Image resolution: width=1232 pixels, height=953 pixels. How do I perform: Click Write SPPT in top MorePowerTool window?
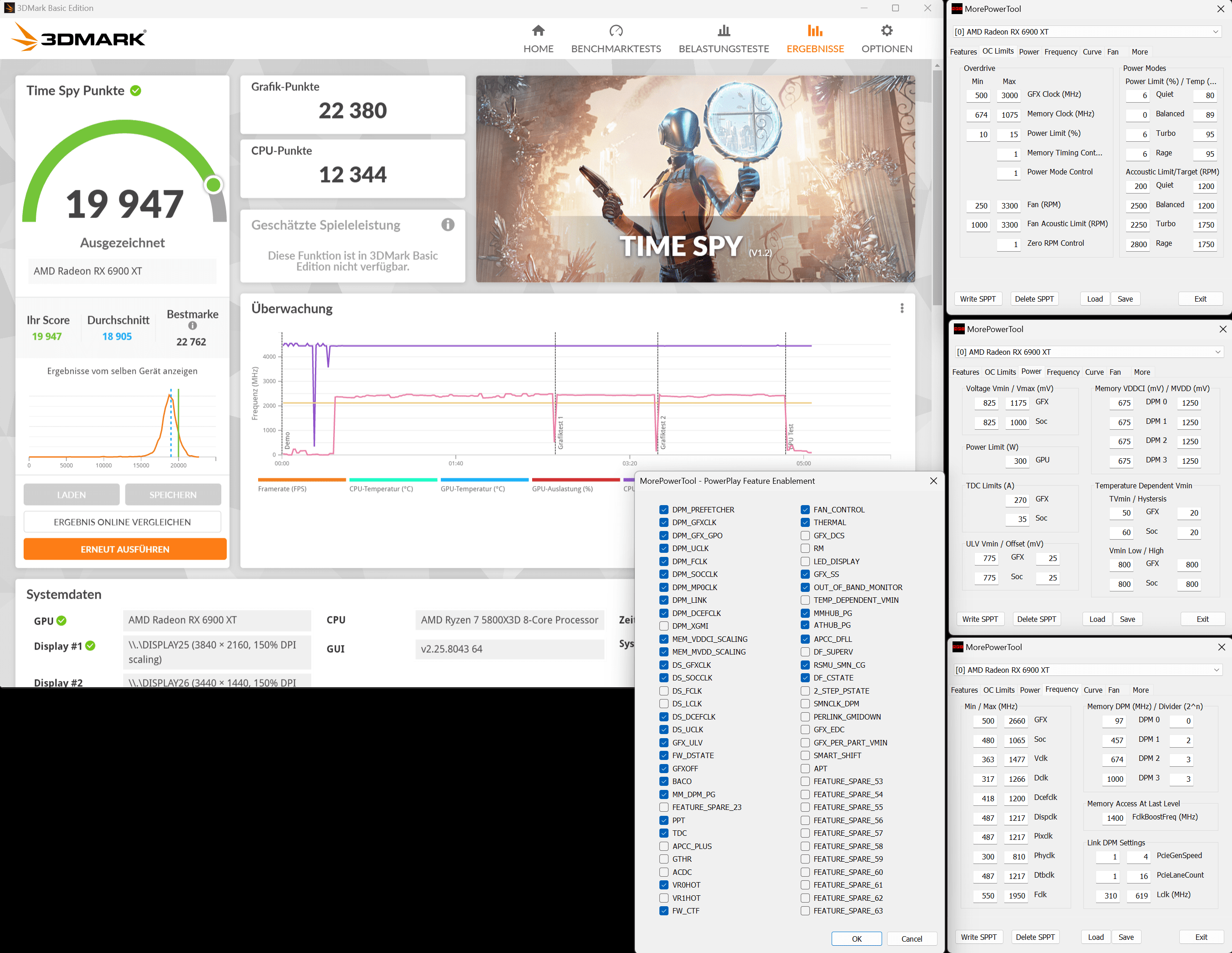pyautogui.click(x=978, y=299)
